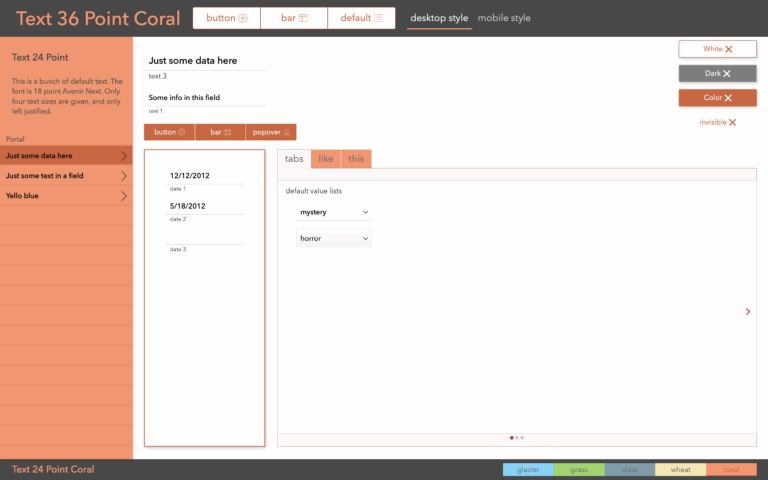The image size is (768, 480).
Task: Choose the 'grass' color theme swatch
Action: [579, 469]
